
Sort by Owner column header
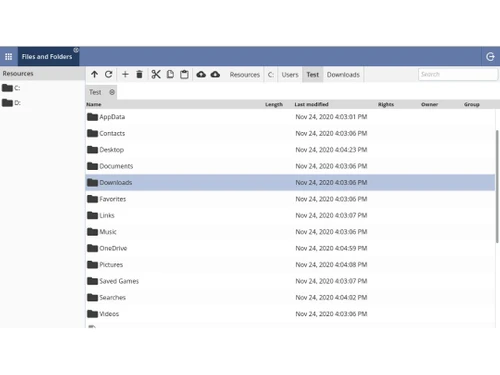tap(429, 104)
